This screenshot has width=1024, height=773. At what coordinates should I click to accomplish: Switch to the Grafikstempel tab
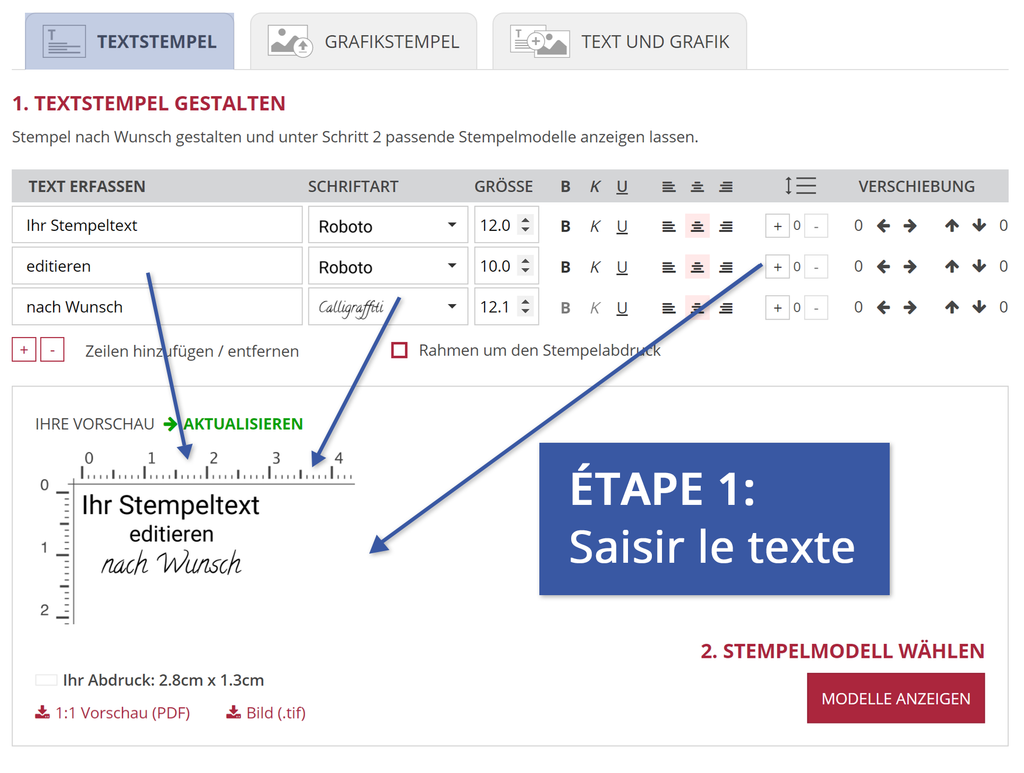pos(363,42)
